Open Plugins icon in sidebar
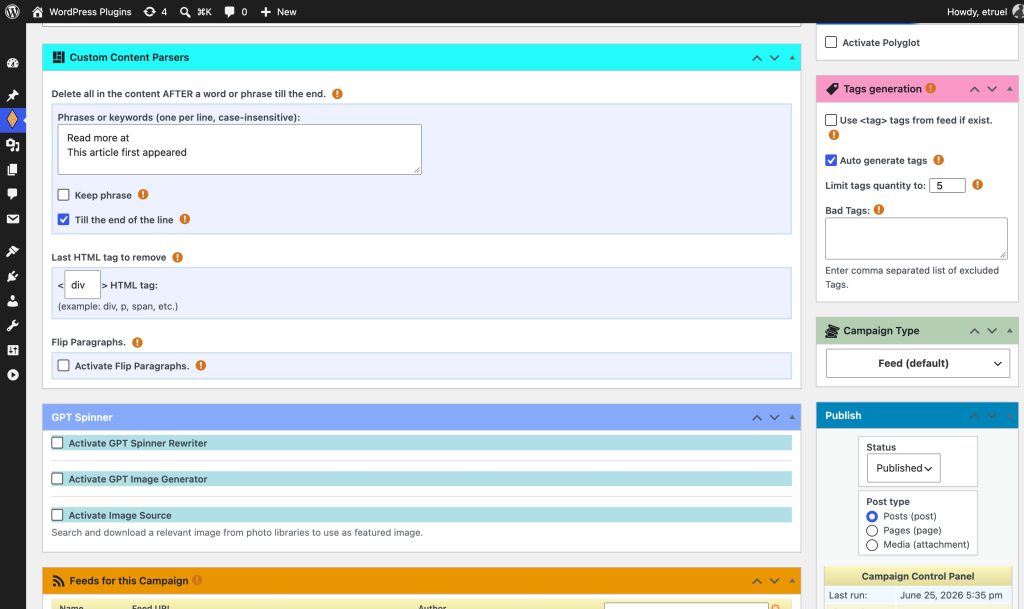Viewport: 1024px width, 609px height. click(x=12, y=276)
